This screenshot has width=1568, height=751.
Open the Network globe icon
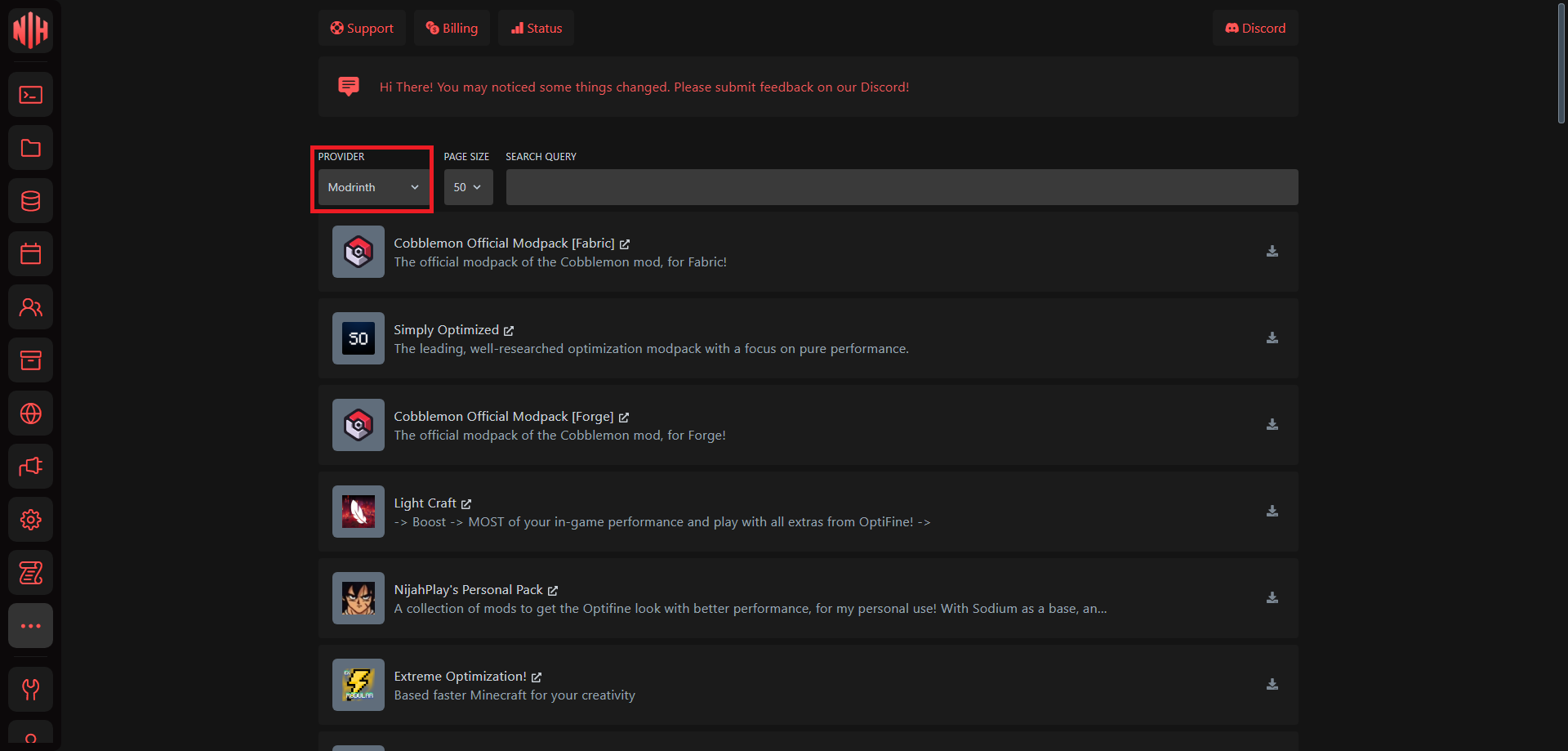[30, 413]
